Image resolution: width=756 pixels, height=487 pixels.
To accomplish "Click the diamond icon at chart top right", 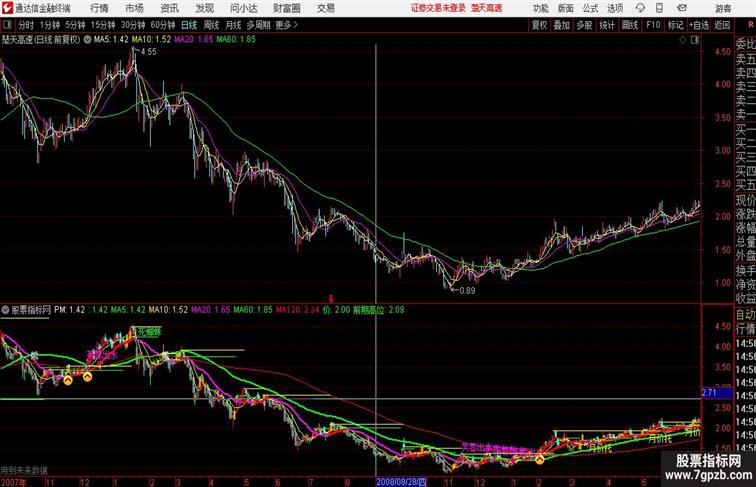I will [683, 40].
